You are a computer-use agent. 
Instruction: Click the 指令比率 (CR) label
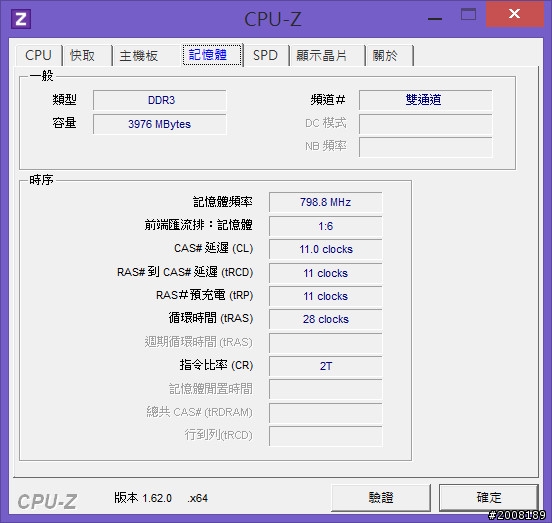216,365
